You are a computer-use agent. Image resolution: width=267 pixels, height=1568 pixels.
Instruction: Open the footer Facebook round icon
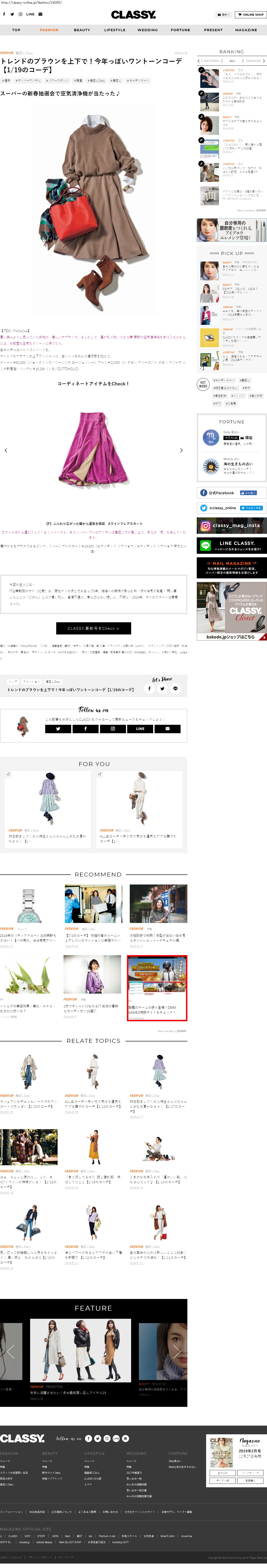pos(89,1438)
